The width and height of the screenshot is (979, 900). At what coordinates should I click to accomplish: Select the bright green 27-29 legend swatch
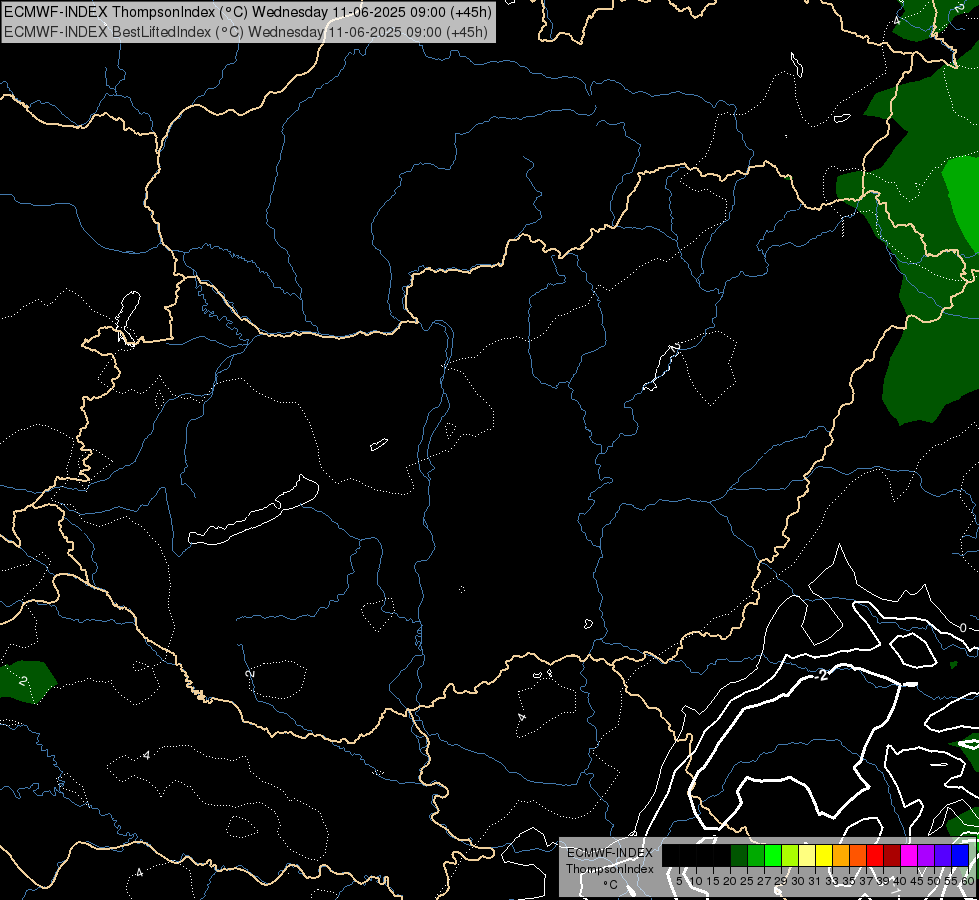[773, 855]
